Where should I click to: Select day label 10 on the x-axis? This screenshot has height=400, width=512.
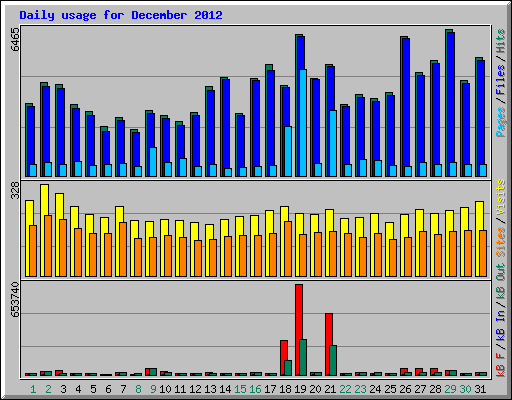coord(165,389)
